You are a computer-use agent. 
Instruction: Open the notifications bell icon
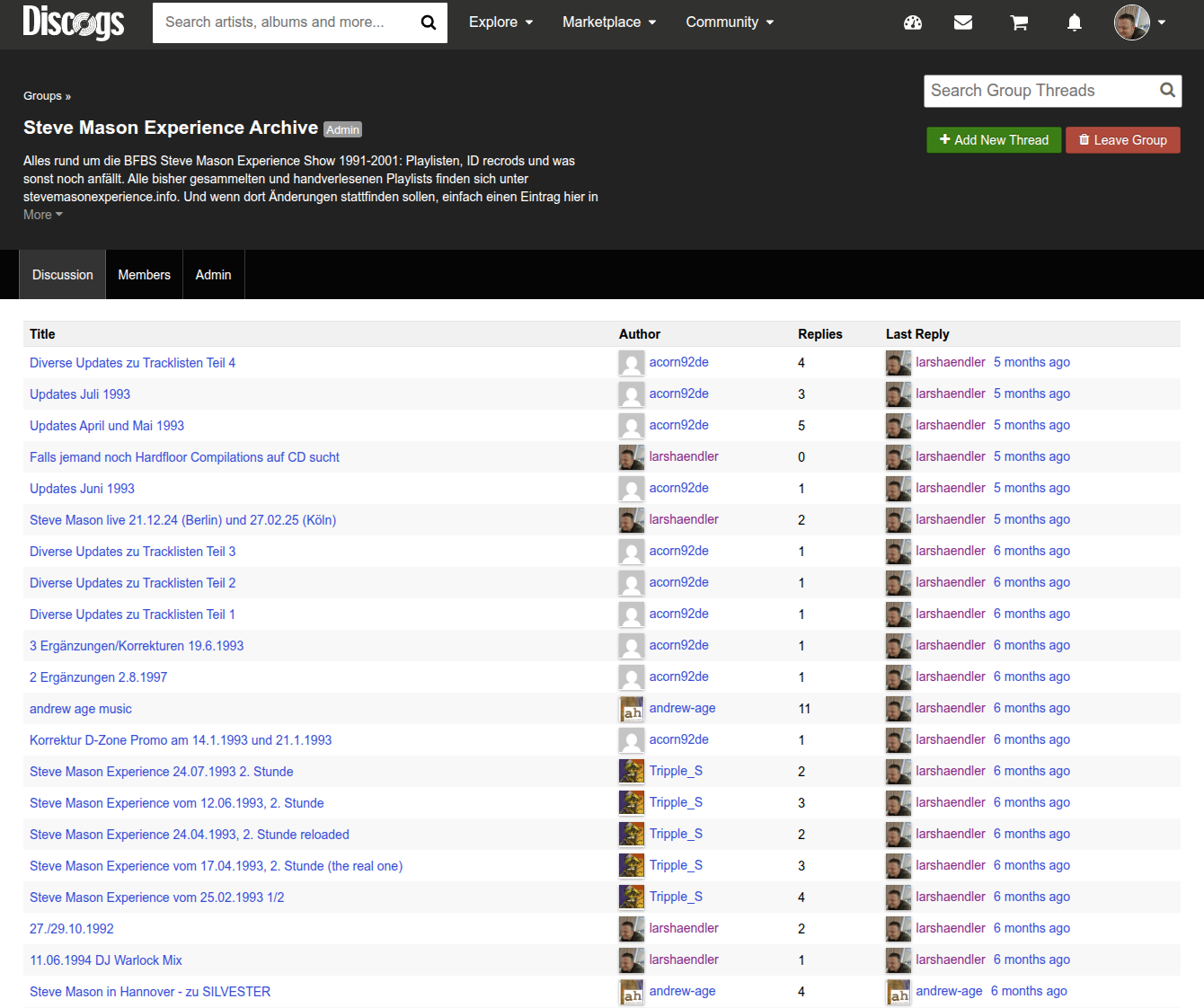pos(1075,22)
